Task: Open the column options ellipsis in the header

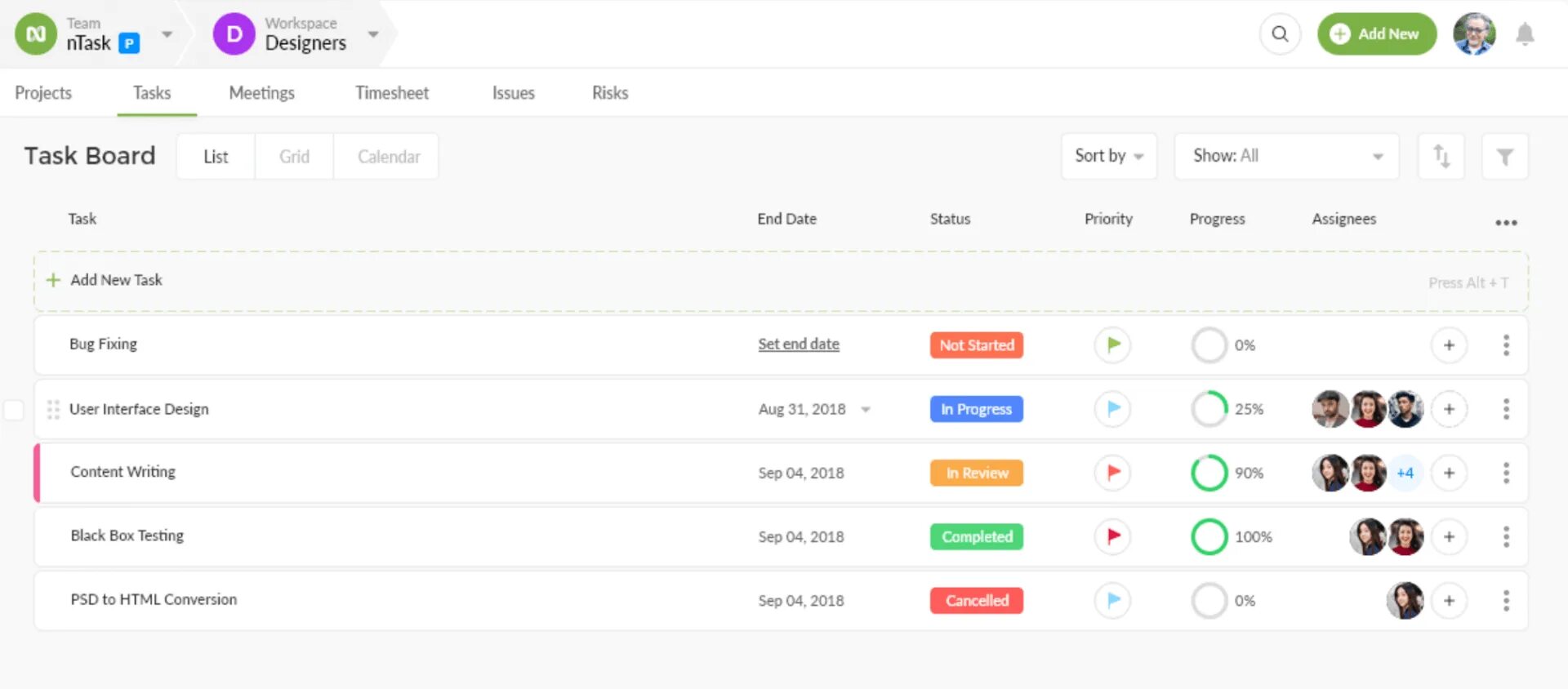Action: pos(1506,222)
